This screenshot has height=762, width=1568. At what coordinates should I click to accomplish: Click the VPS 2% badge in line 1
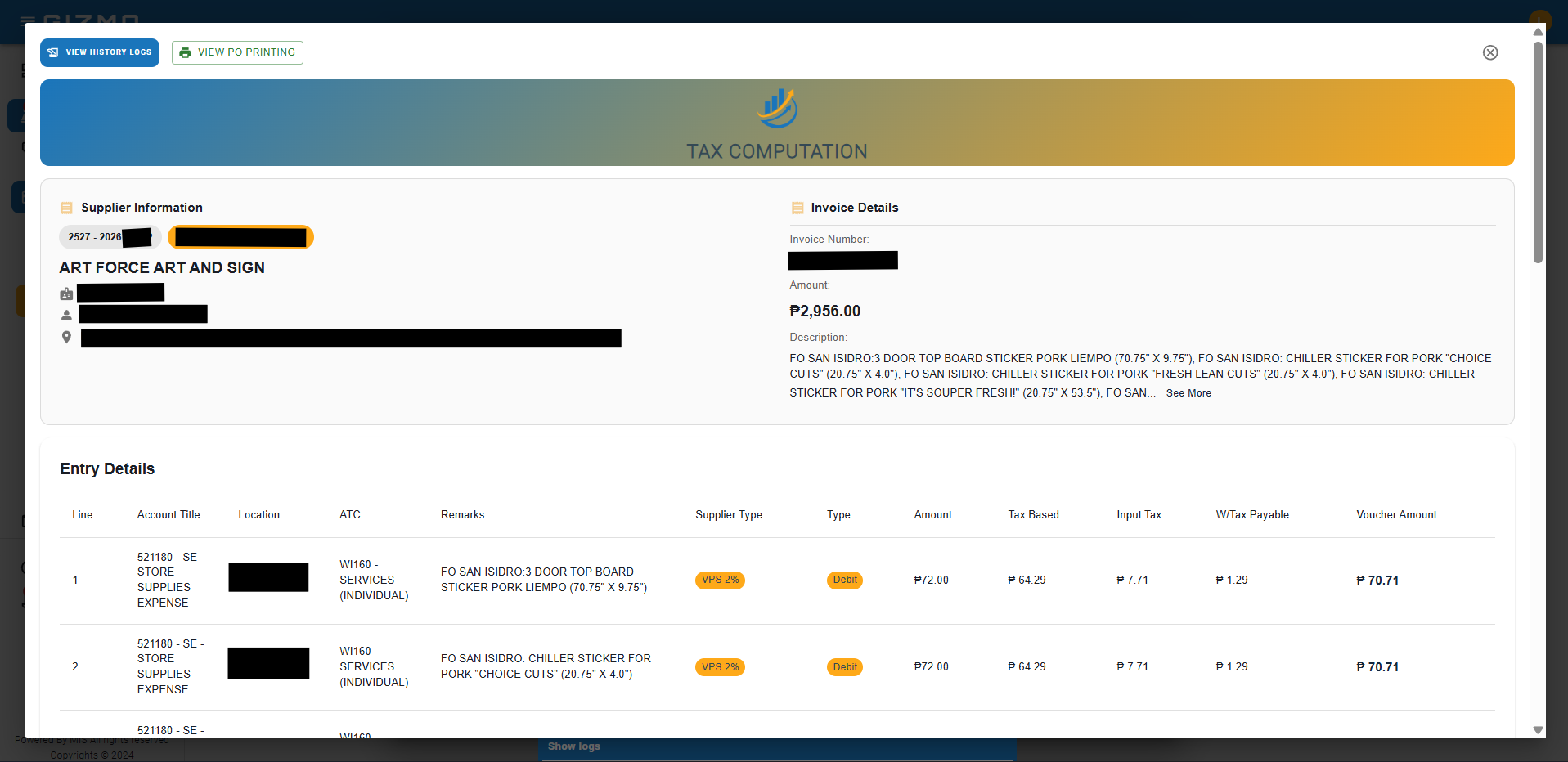[720, 580]
